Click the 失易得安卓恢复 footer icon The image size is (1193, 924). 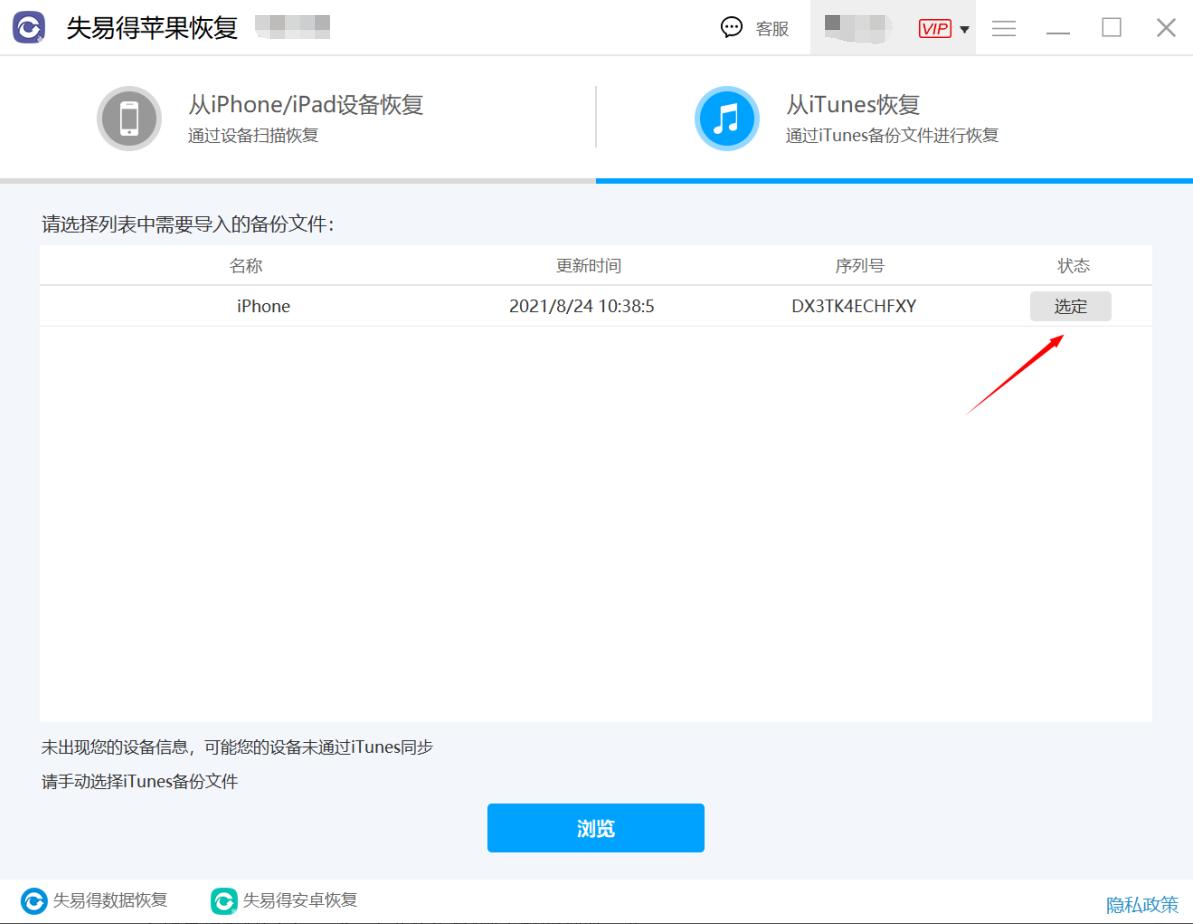222,901
